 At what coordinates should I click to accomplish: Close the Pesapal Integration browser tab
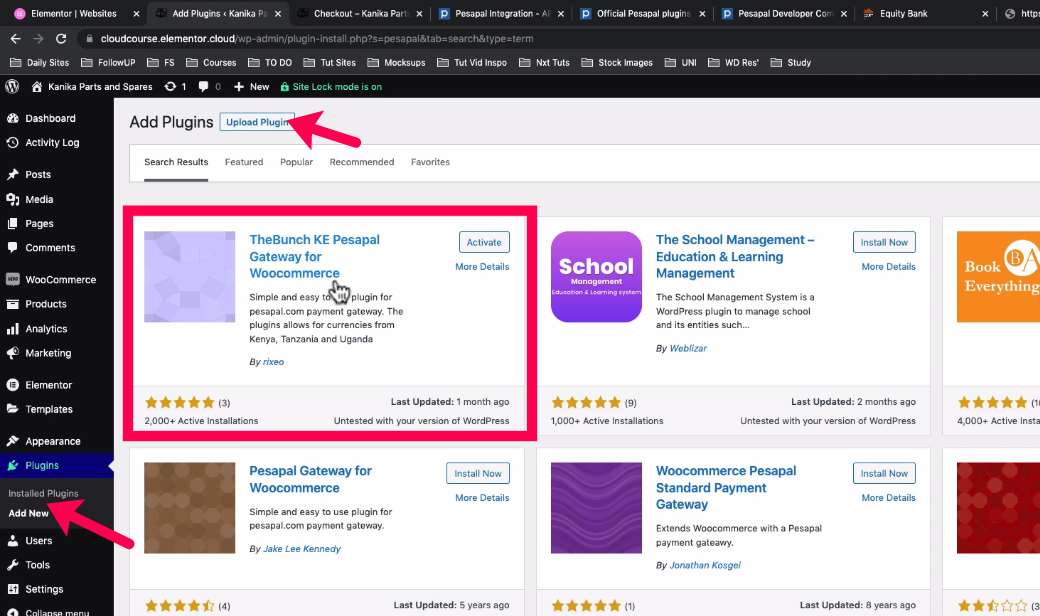point(560,13)
